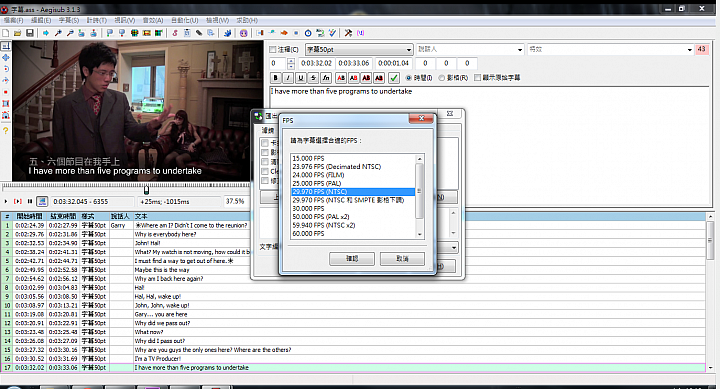Click the layer number spinner arrows
Viewport: 720px width, 389px height.
(x=291, y=63)
